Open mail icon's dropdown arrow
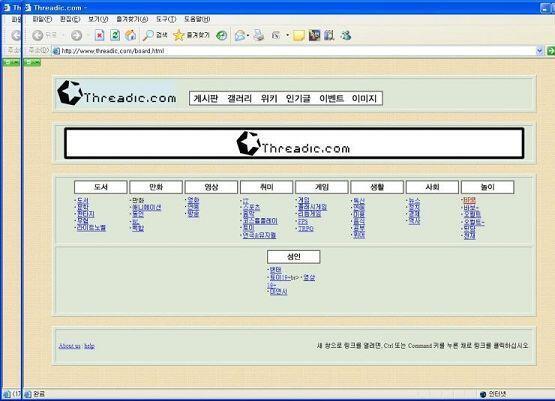The width and height of the screenshot is (555, 401). click(248, 35)
